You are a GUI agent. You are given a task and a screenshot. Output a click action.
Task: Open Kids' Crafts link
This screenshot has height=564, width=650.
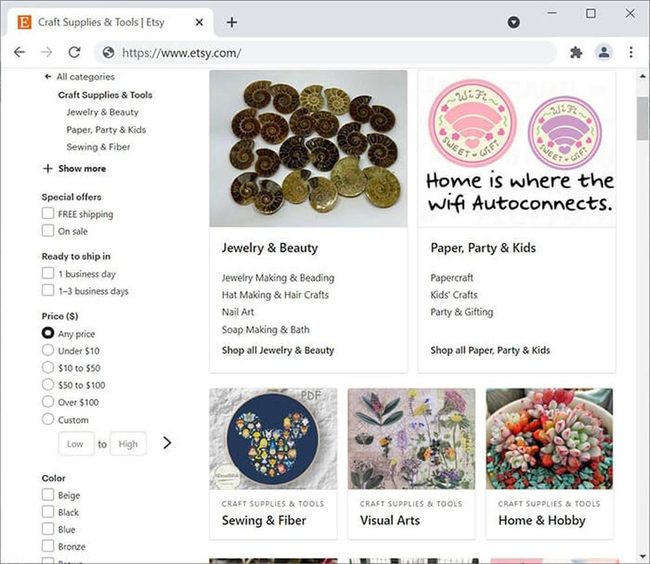point(454,295)
